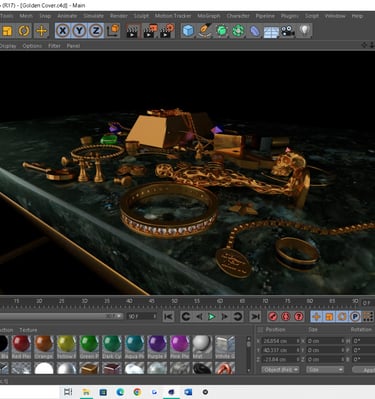
Task: Select the Scale tool icon
Action: (x=7, y=31)
